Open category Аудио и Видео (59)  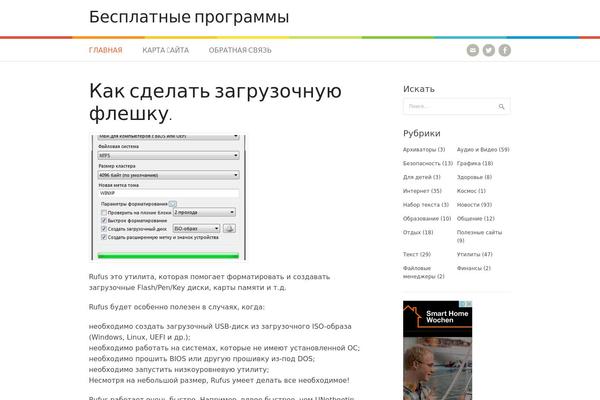[x=483, y=150]
